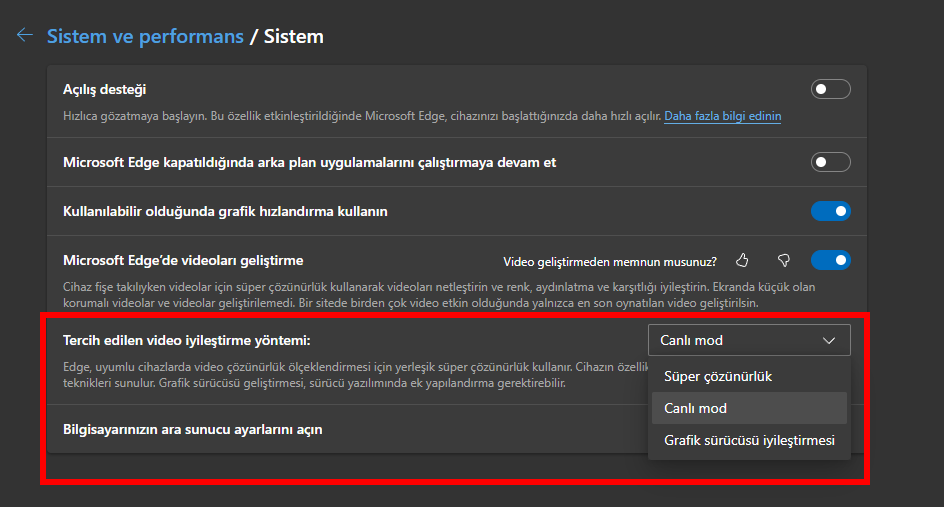
Task: Click Video geliştirmeden memnun musunuz text
Action: coord(610,262)
